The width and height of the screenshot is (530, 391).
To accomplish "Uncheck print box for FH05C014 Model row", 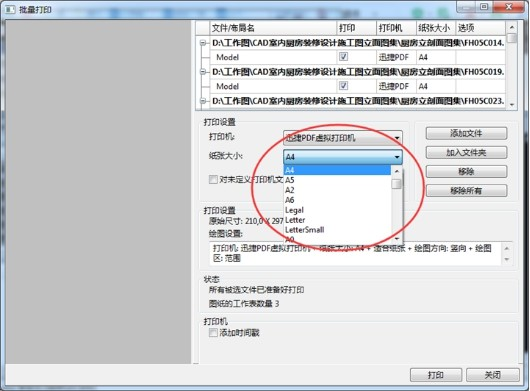I will pyautogui.click(x=343, y=56).
